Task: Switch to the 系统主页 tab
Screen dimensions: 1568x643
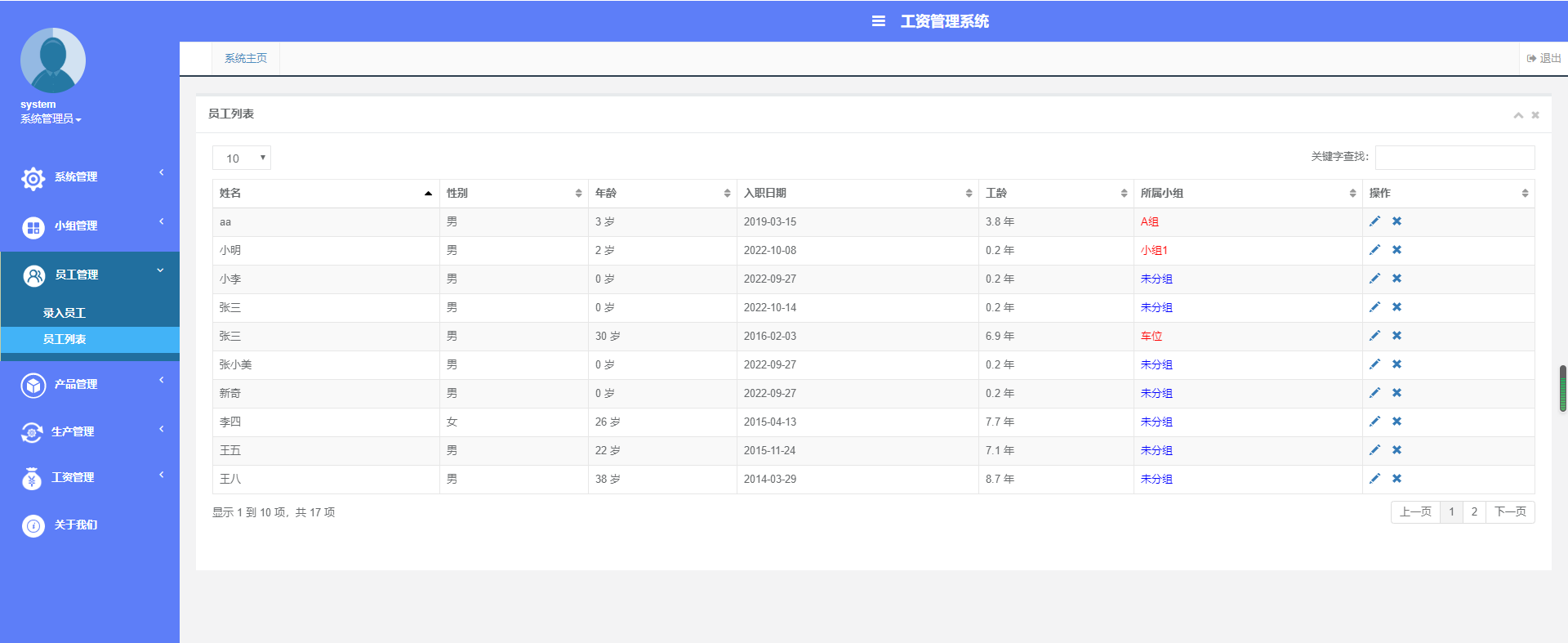Action: click(x=245, y=59)
